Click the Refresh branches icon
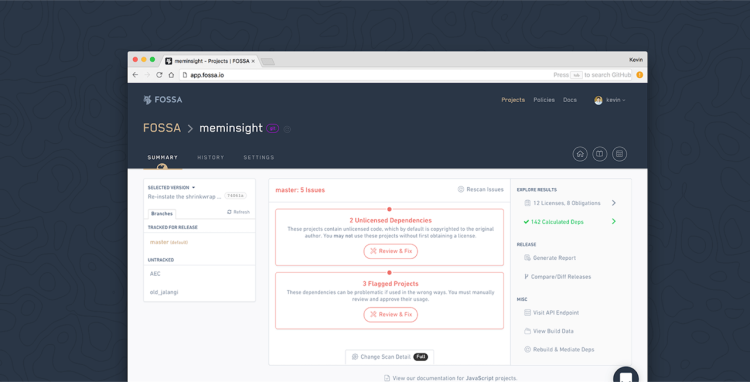750x382 pixels. tap(229, 212)
